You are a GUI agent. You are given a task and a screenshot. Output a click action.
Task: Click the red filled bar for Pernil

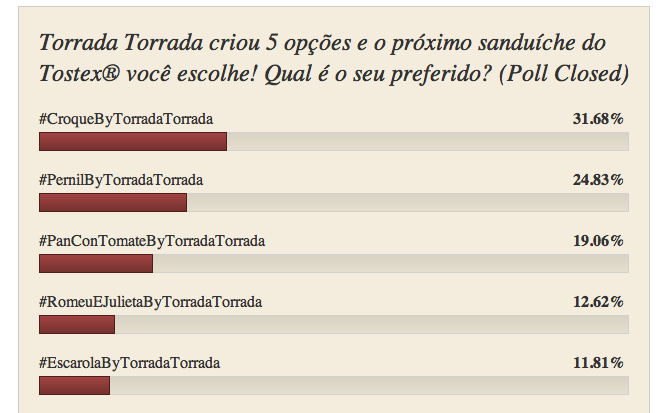click(x=112, y=203)
